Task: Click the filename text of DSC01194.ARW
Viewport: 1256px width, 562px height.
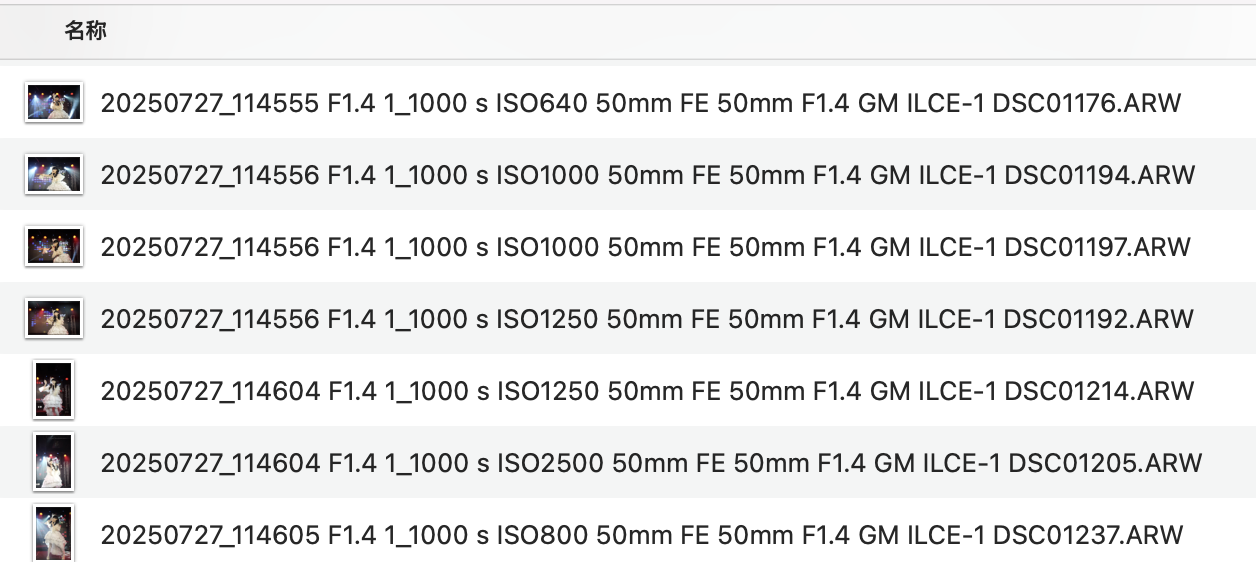Action: (x=647, y=175)
